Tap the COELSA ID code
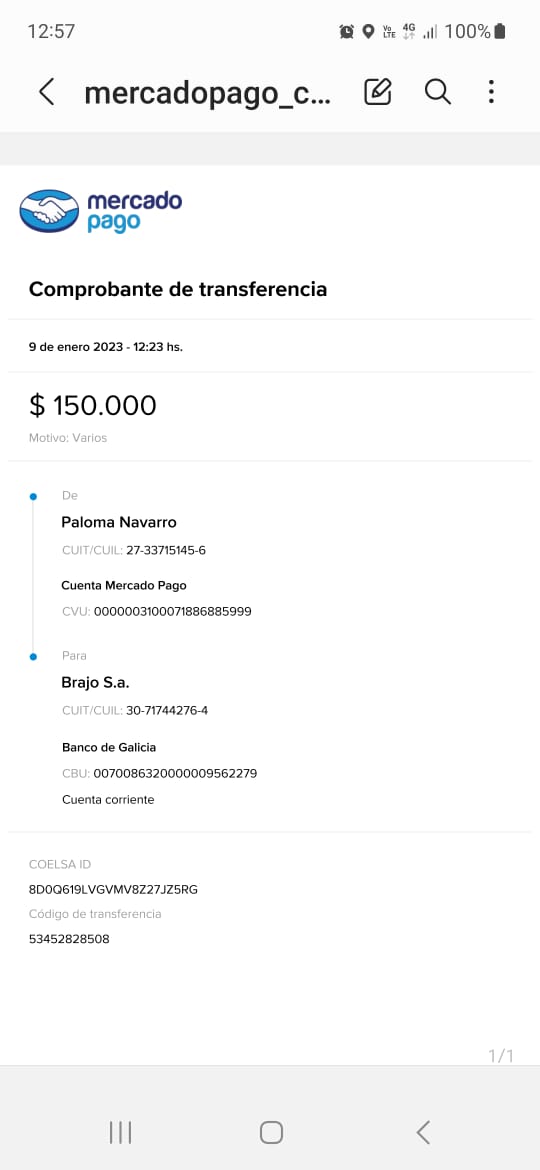 113,889
